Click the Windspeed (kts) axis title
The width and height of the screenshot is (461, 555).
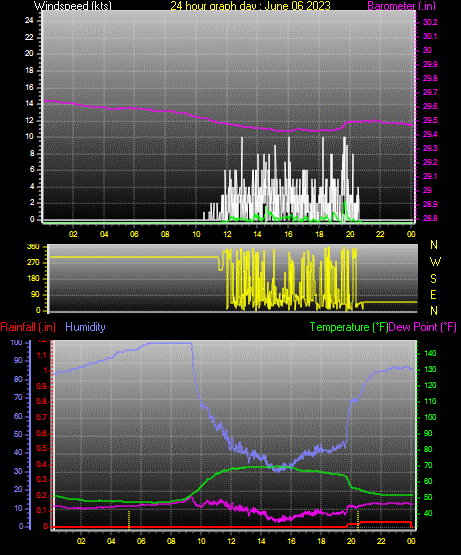coord(73,6)
